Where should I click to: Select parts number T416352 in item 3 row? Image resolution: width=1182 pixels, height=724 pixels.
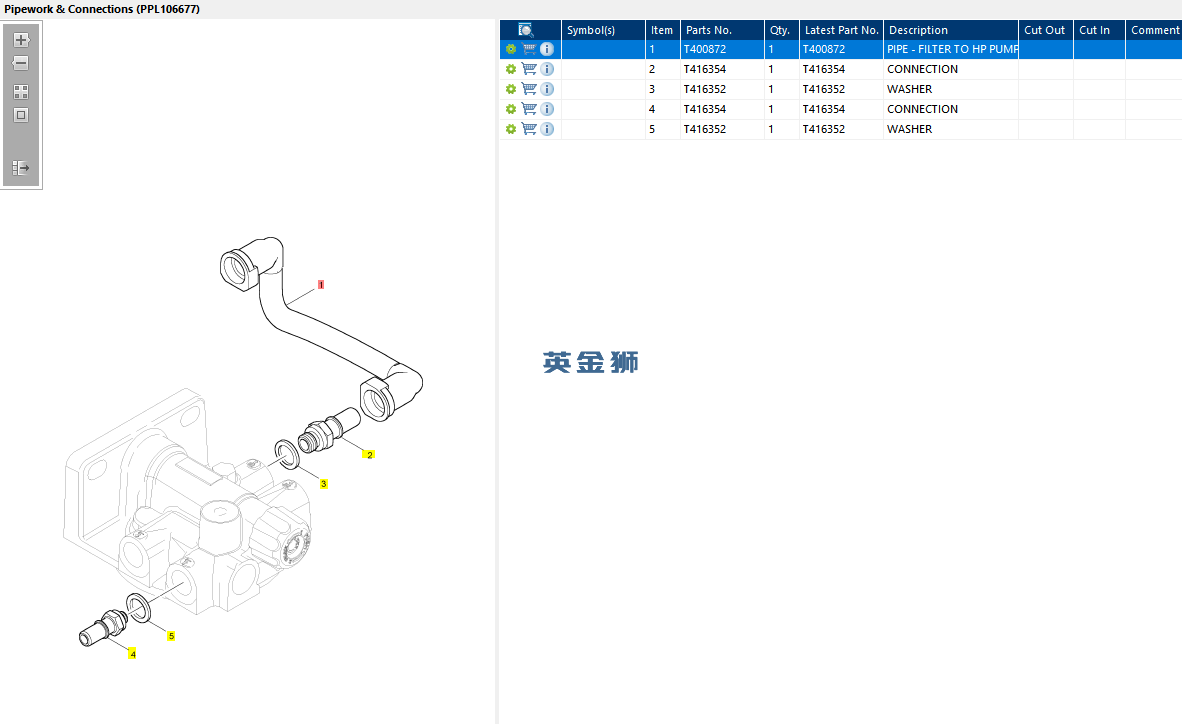click(x=705, y=89)
